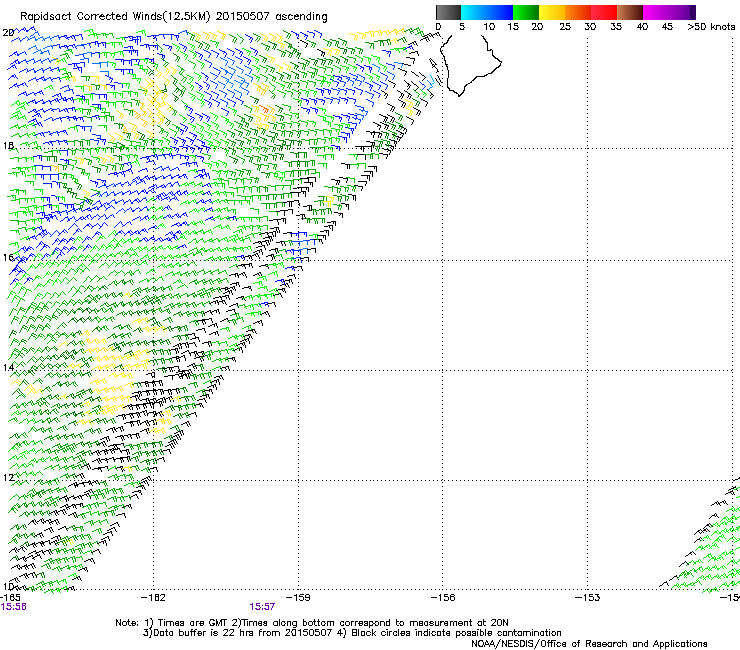Image resolution: width=740 pixels, height=650 pixels.
Task: Click the dark purple >50 knots swatch
Action: [692, 12]
